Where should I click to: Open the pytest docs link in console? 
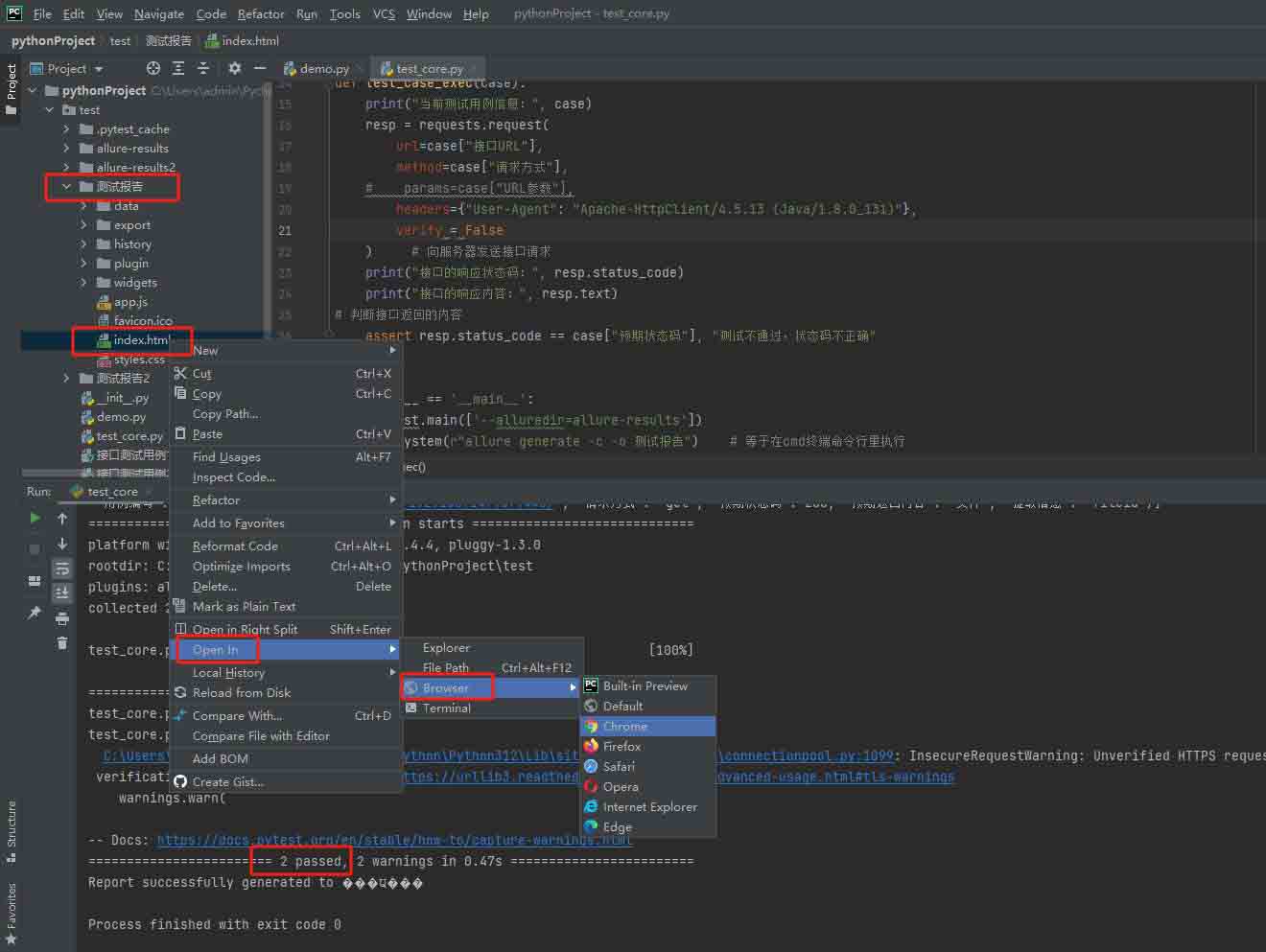394,840
